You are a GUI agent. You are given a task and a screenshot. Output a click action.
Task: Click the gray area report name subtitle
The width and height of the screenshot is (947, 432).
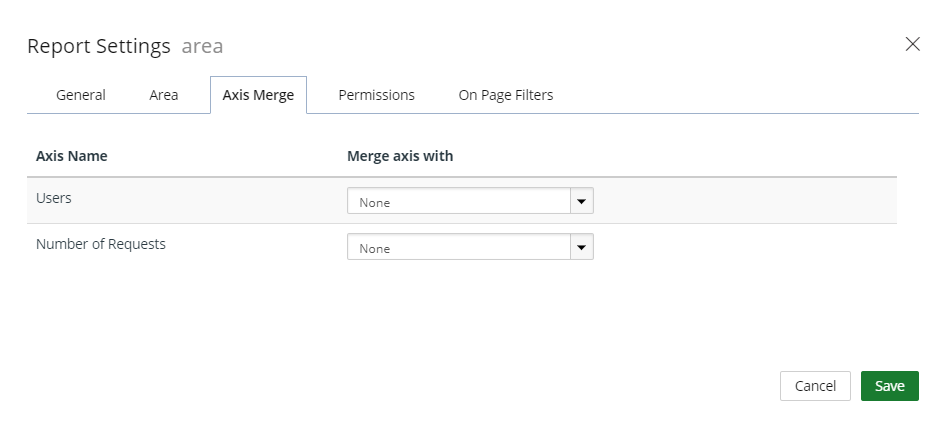tap(202, 46)
